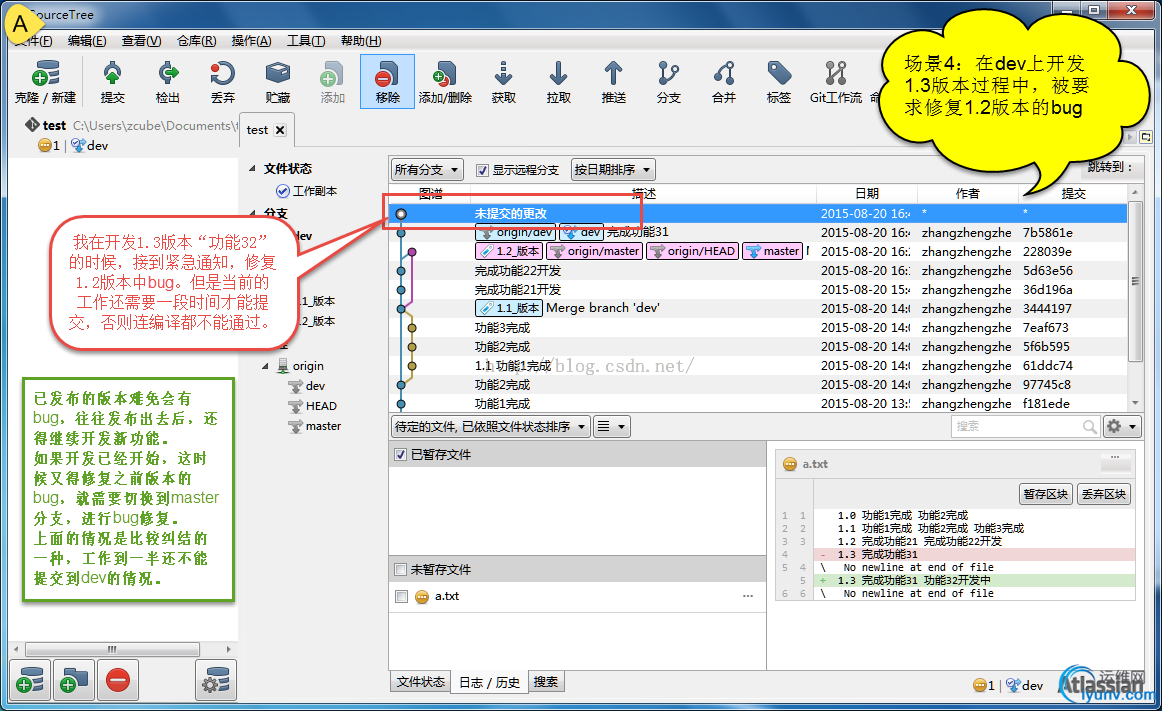This screenshot has height=711, width=1162.
Task: Click the Stage hunk (暂存区块) button
Action: (1045, 494)
